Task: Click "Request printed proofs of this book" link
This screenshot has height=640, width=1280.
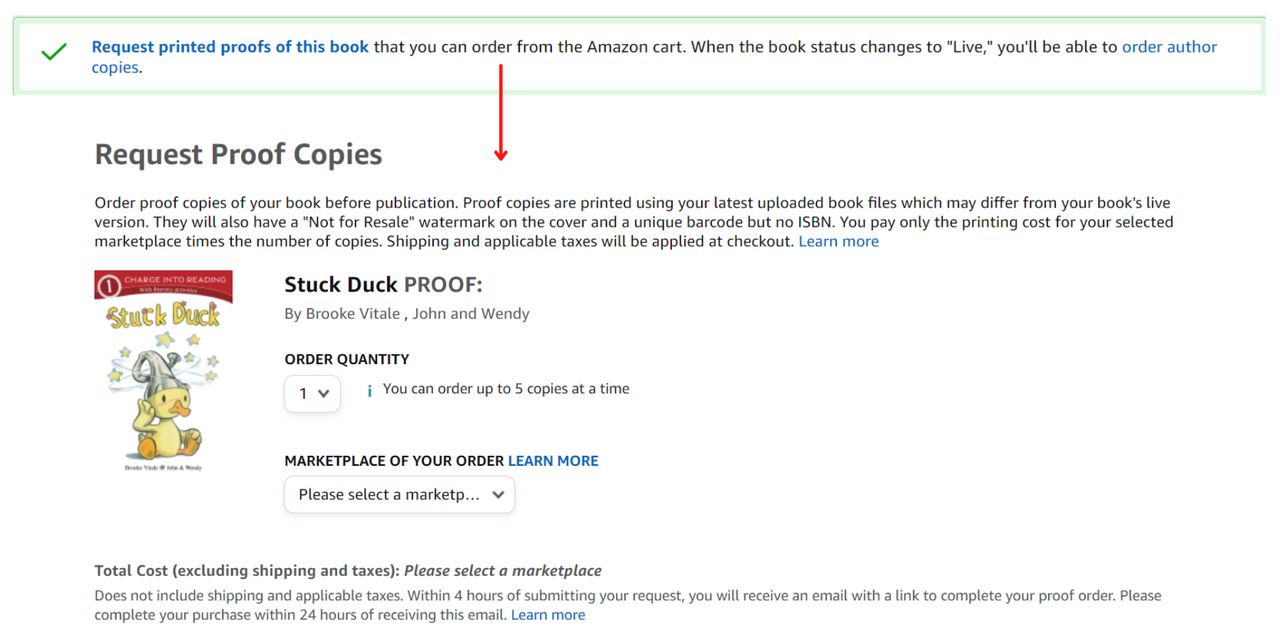Action: [229, 46]
